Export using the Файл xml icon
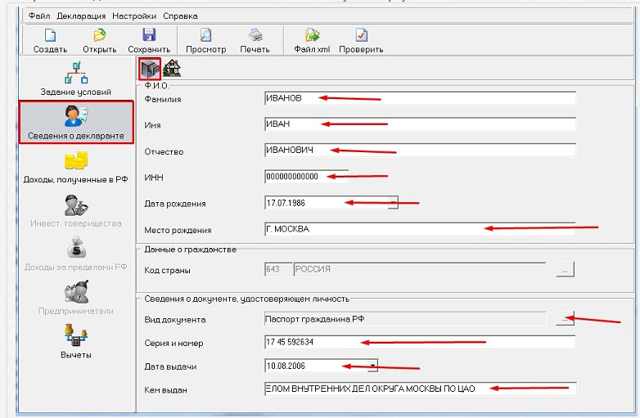Screen dimensions: 640x418 (312, 36)
